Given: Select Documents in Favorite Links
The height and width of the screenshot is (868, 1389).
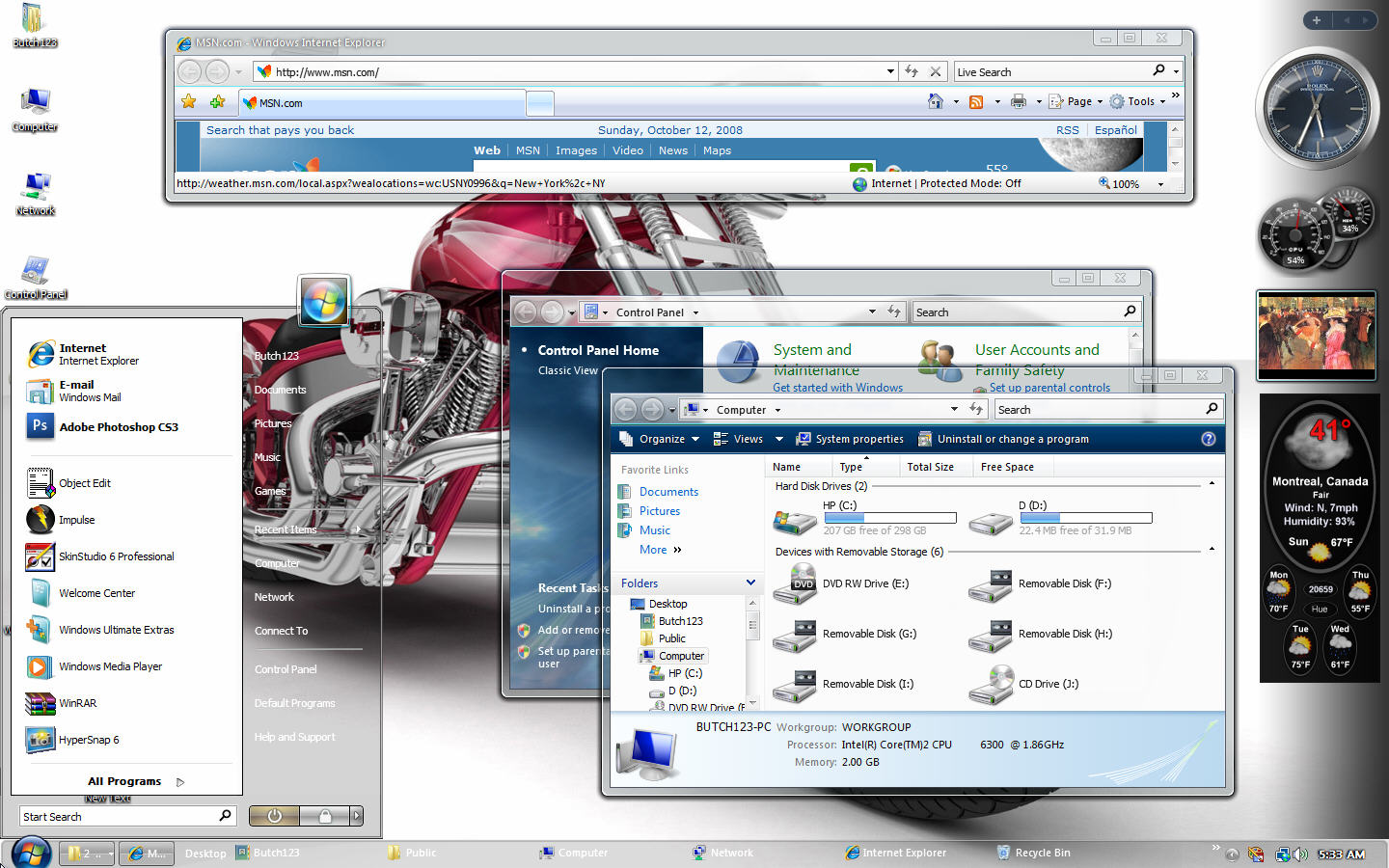Looking at the screenshot, I should click(x=668, y=492).
